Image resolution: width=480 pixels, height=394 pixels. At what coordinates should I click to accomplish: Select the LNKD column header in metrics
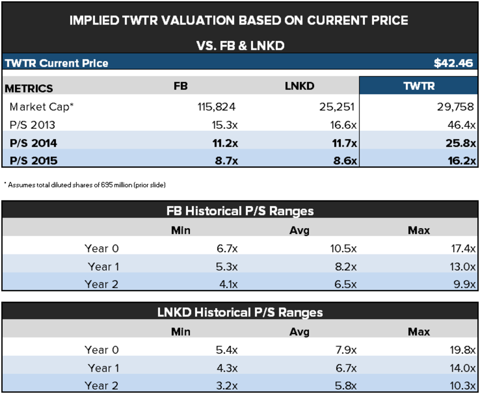[299, 86]
